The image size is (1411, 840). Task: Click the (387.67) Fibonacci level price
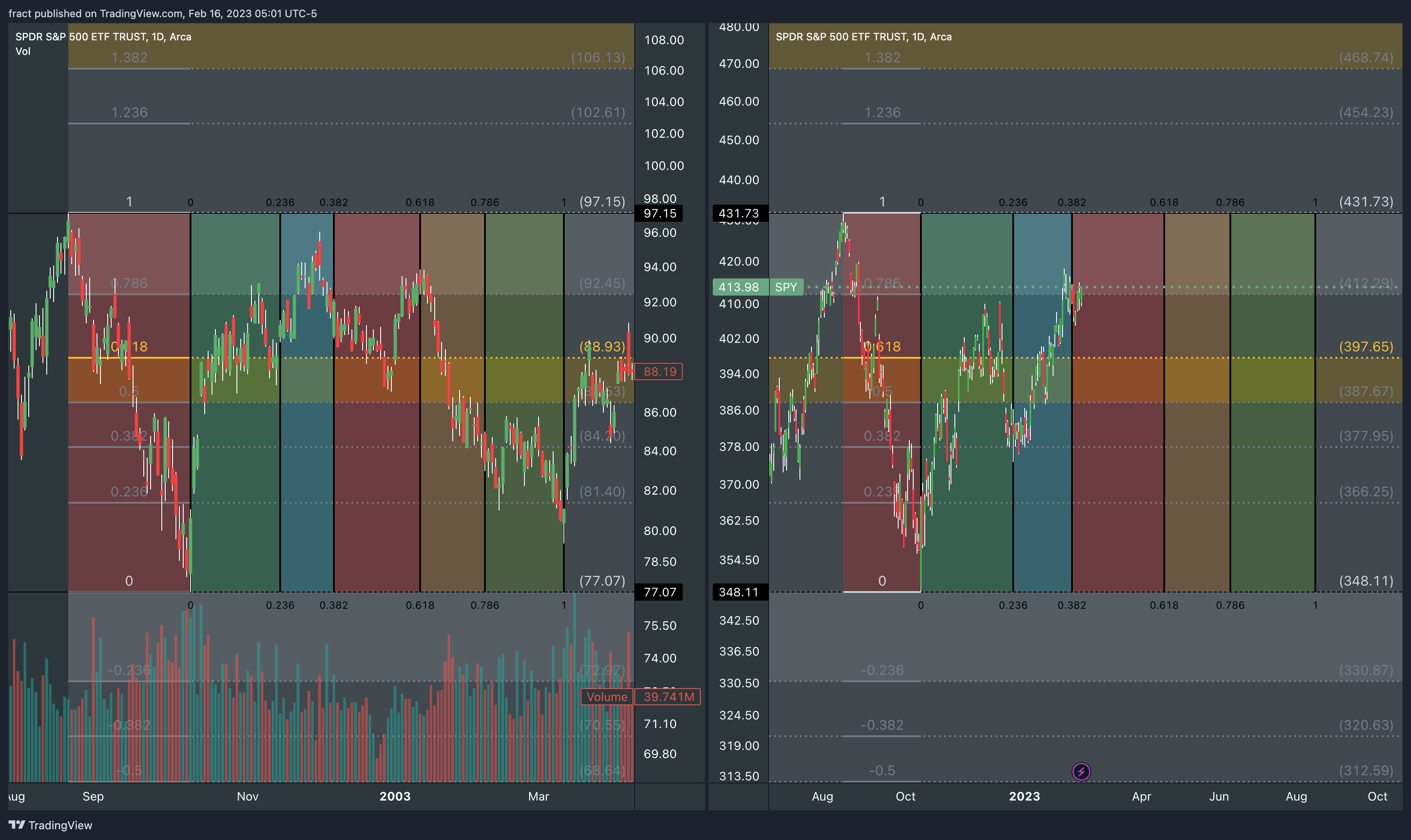[x=1366, y=391]
